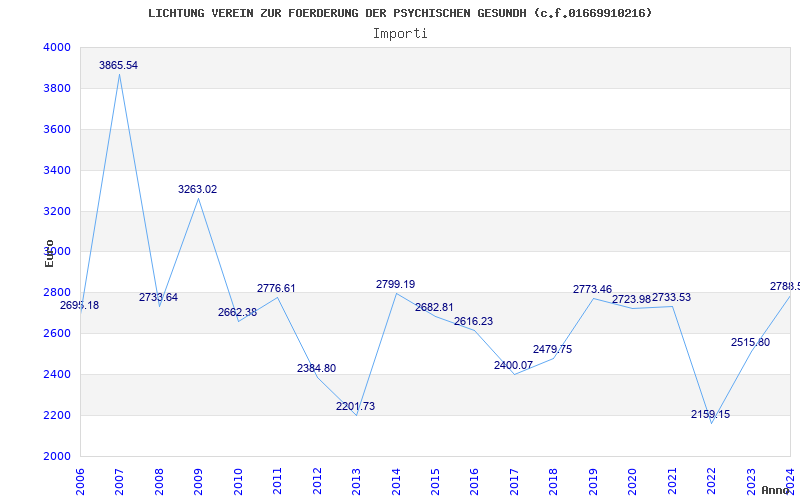The image size is (800, 500).
Task: Click the 2020 year label on x-axis
Action: tap(633, 482)
